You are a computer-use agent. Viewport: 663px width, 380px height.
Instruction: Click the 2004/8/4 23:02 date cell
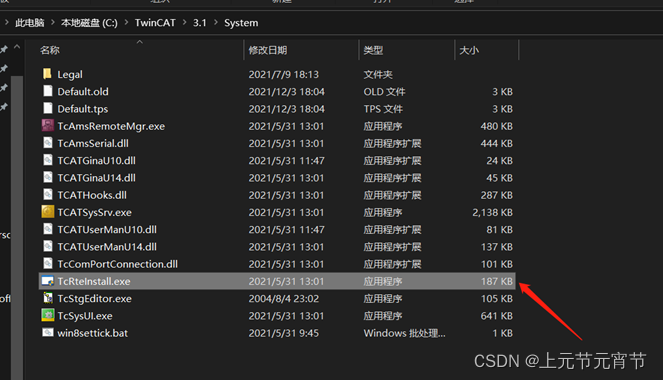(x=284, y=299)
